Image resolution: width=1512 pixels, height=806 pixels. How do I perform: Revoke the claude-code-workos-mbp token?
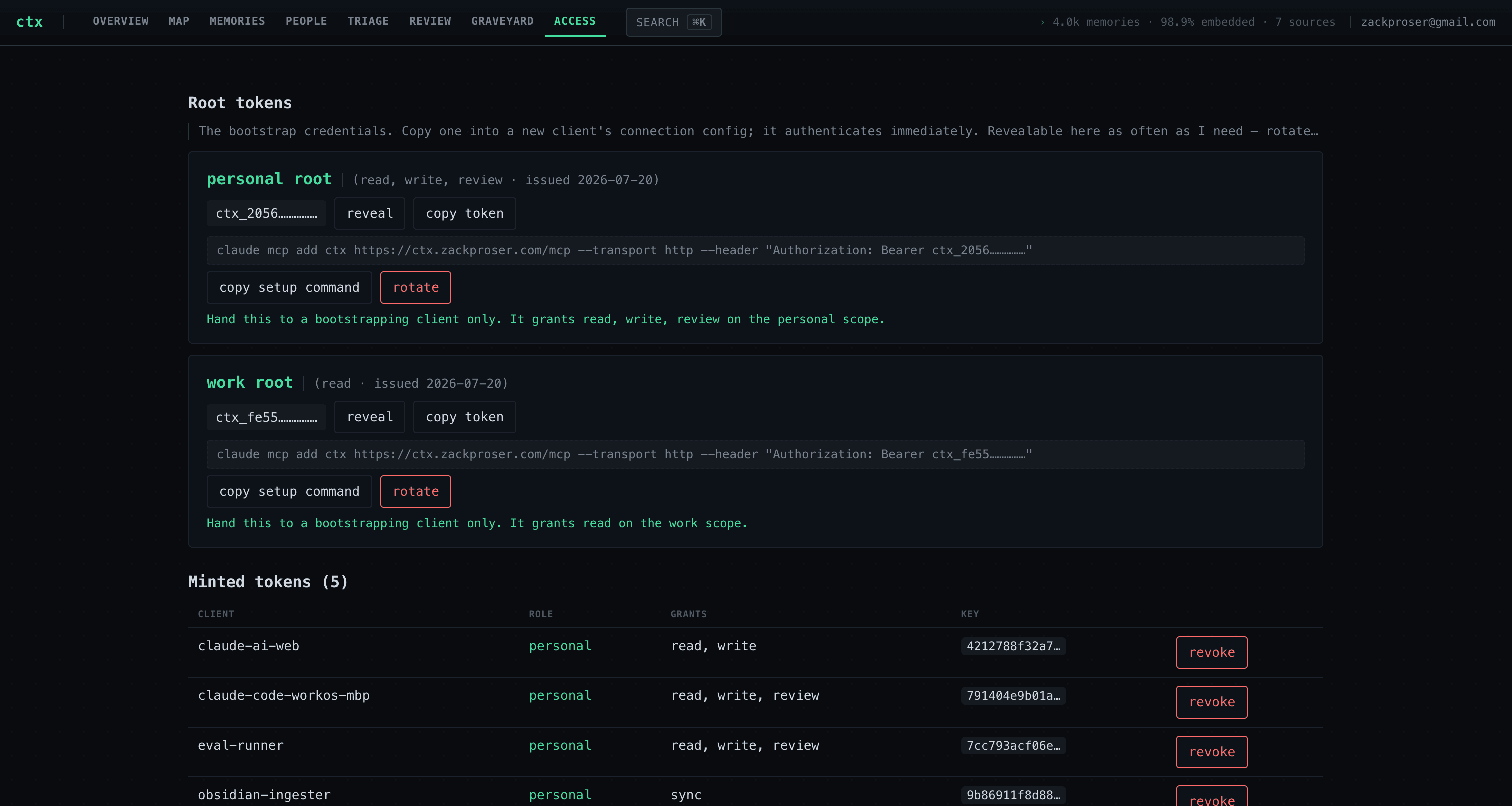tap(1212, 702)
